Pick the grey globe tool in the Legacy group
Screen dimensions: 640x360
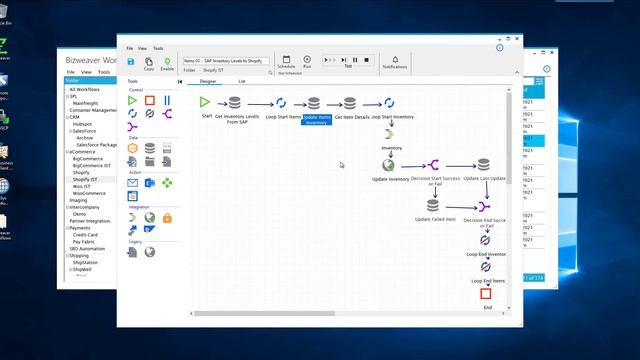tap(150, 252)
